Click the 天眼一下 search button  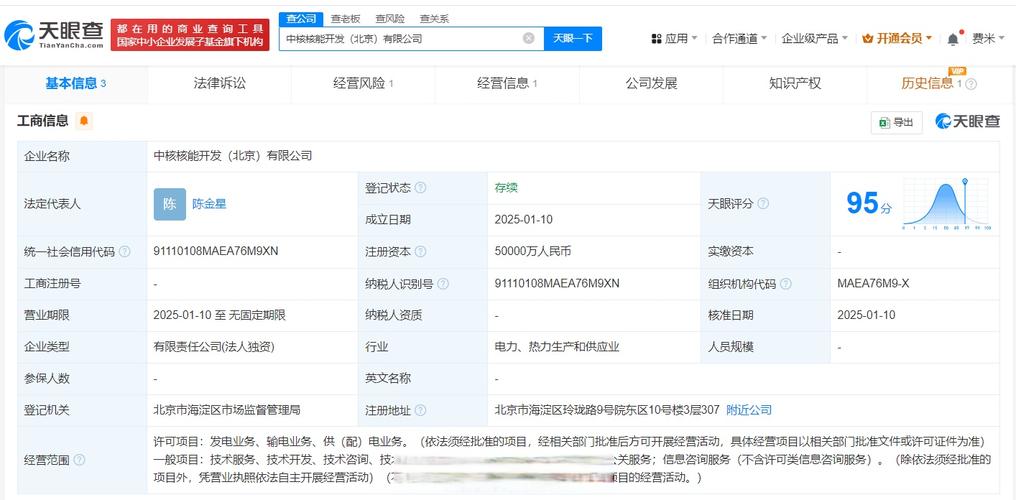[573, 38]
